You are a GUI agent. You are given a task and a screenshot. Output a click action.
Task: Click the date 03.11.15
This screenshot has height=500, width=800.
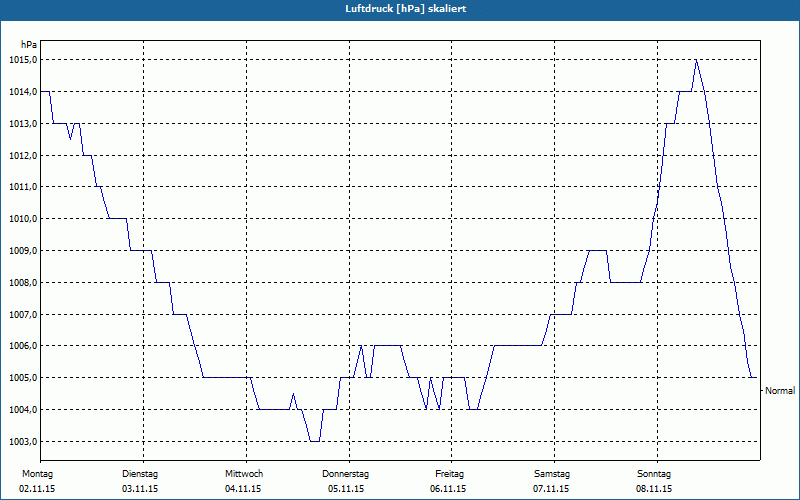click(x=140, y=489)
